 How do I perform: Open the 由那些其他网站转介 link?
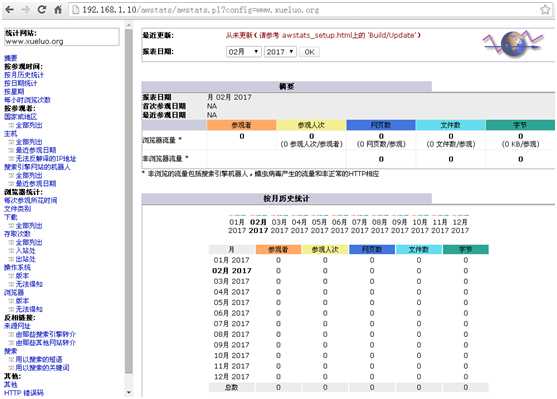point(45,343)
